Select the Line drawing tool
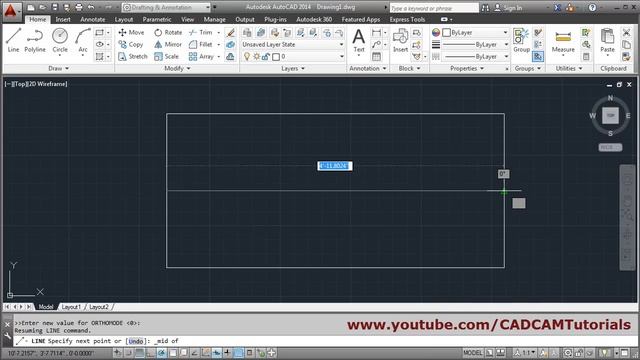Screen dimensions: 640x360 [13, 40]
